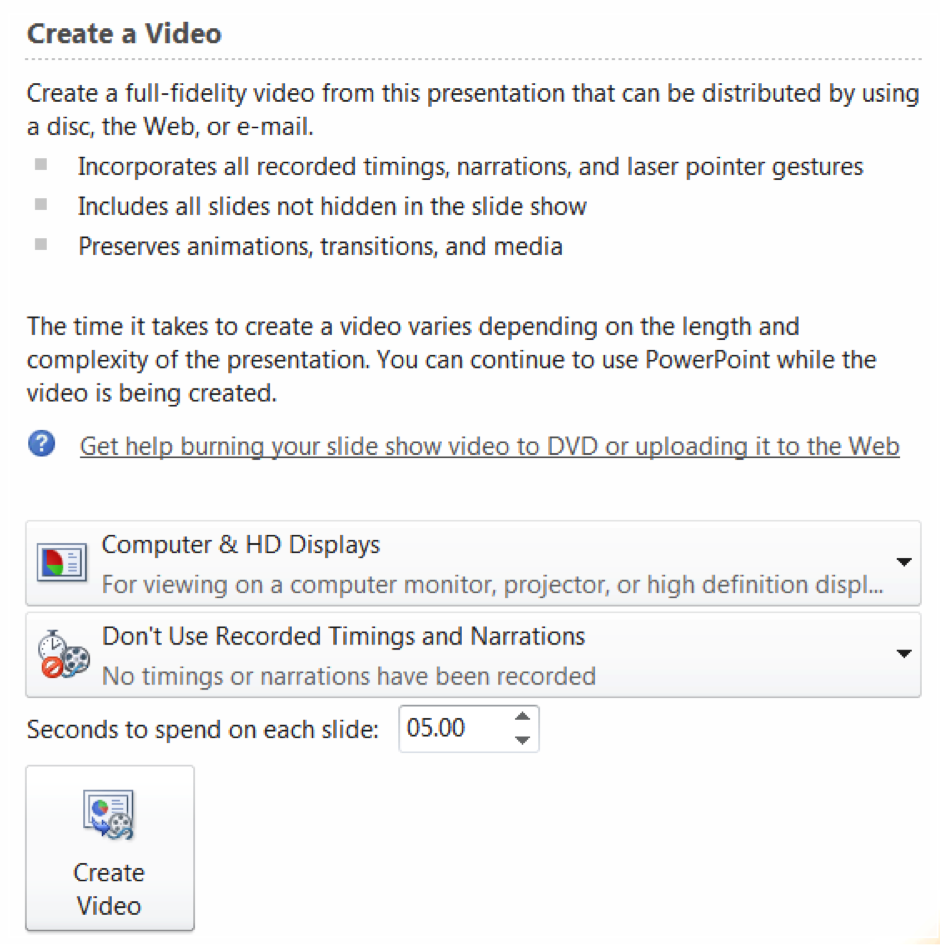941x945 pixels.
Task: Expand the Computer & HD Displays dropdown arrow
Action: pos(904,562)
